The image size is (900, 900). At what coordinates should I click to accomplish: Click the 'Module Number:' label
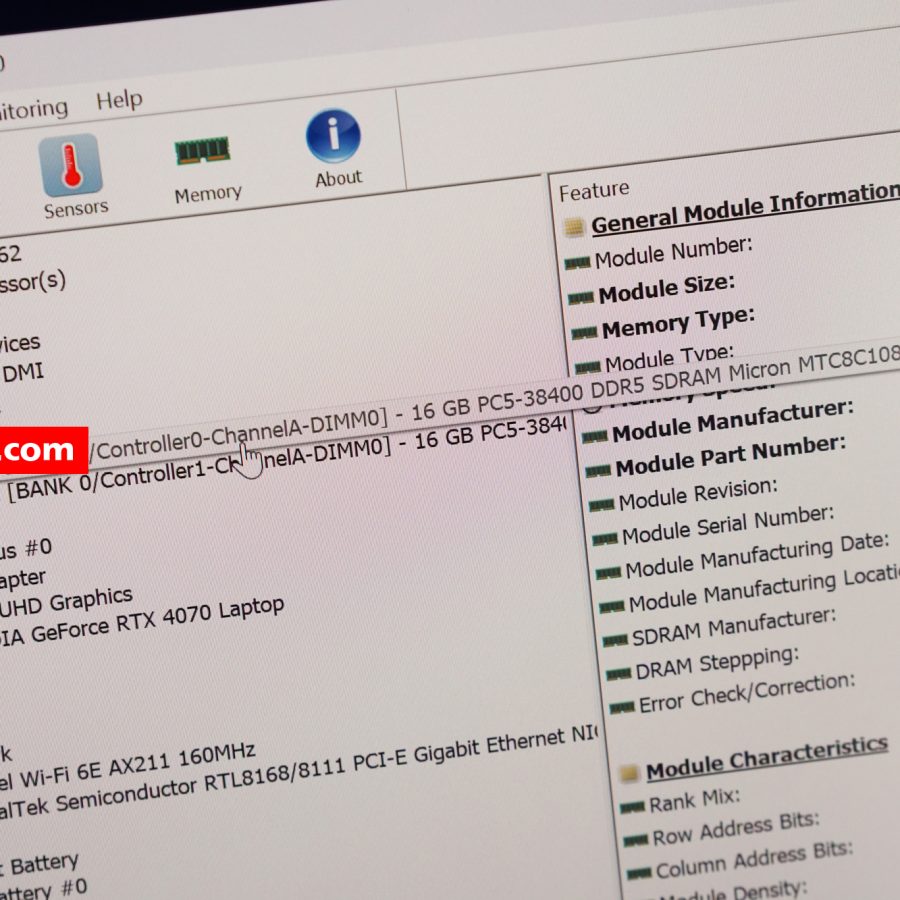673,253
